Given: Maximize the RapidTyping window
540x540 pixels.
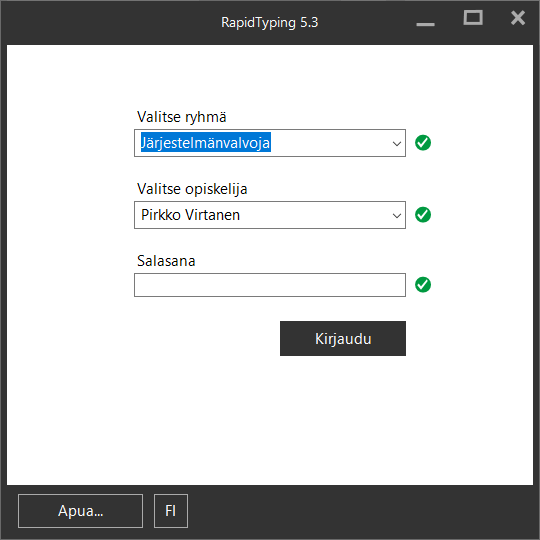Looking at the screenshot, I should tap(473, 18).
